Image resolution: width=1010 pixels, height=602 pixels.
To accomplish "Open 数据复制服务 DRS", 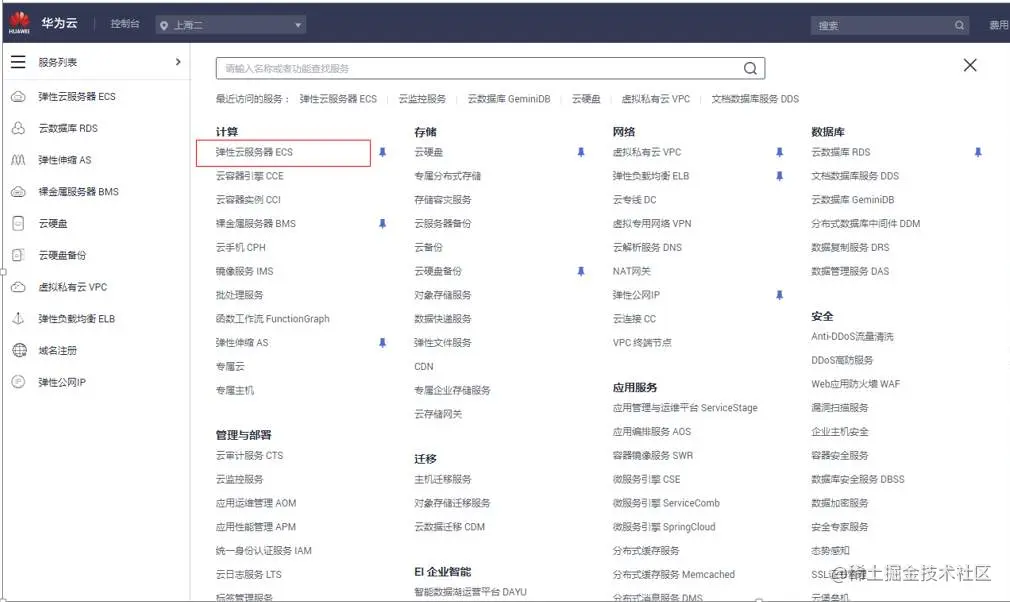I will point(850,247).
